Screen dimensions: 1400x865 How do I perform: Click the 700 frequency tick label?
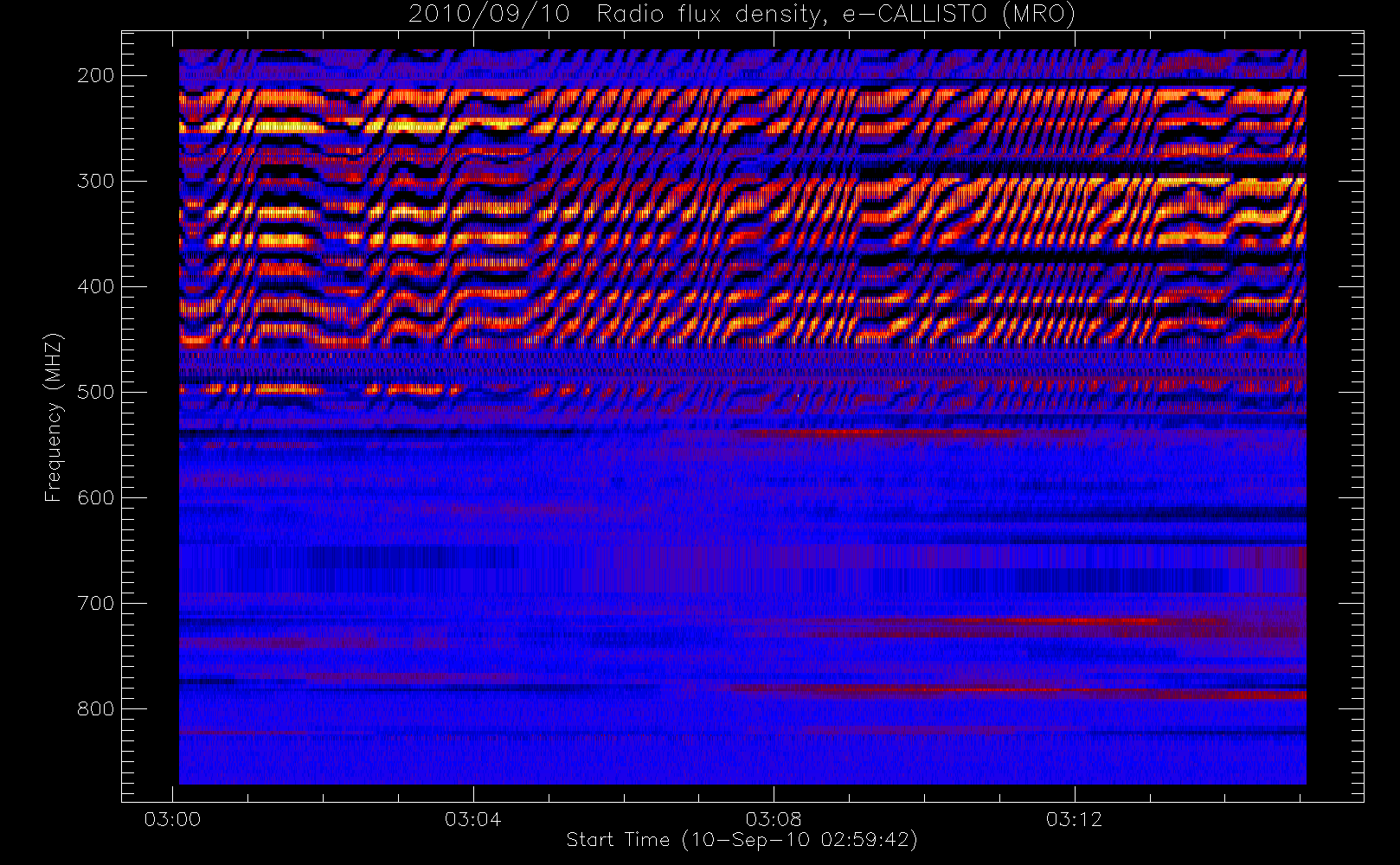point(96,603)
